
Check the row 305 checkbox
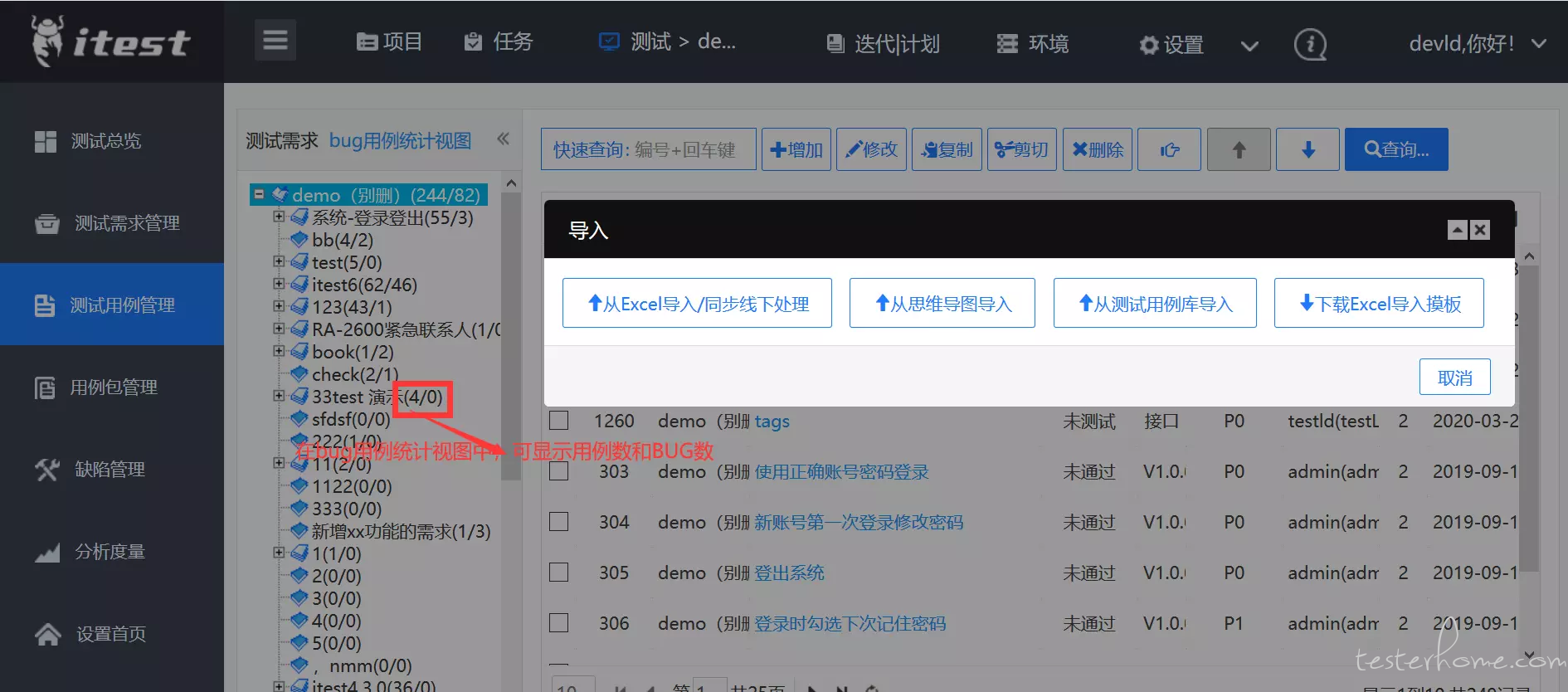tap(559, 573)
